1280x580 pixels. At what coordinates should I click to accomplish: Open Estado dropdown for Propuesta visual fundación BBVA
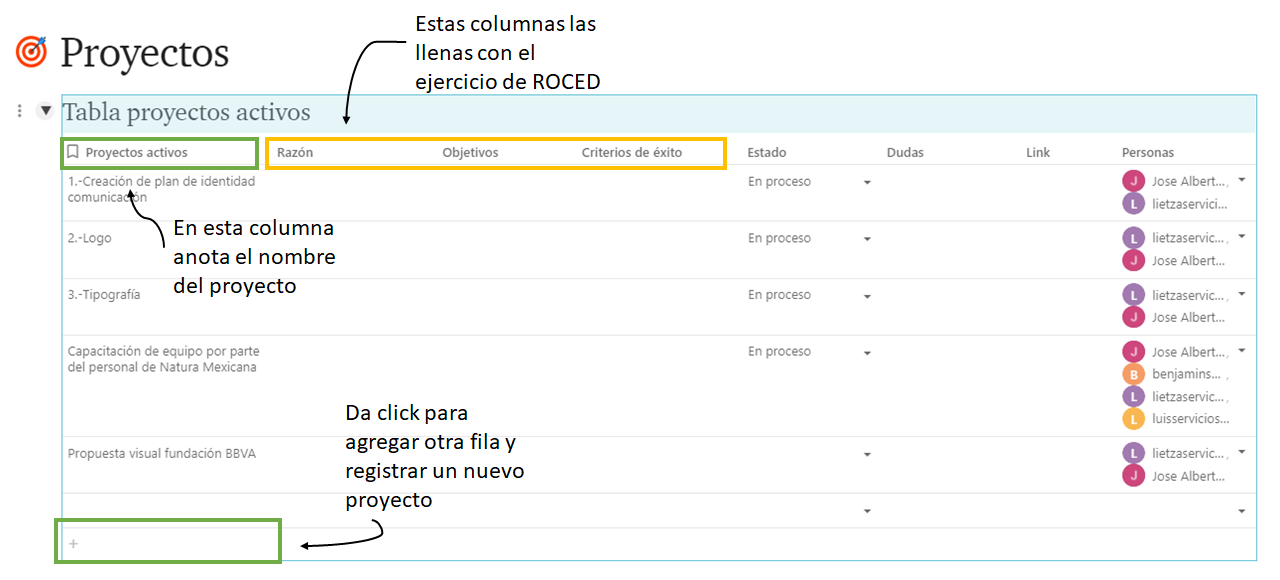pos(867,455)
